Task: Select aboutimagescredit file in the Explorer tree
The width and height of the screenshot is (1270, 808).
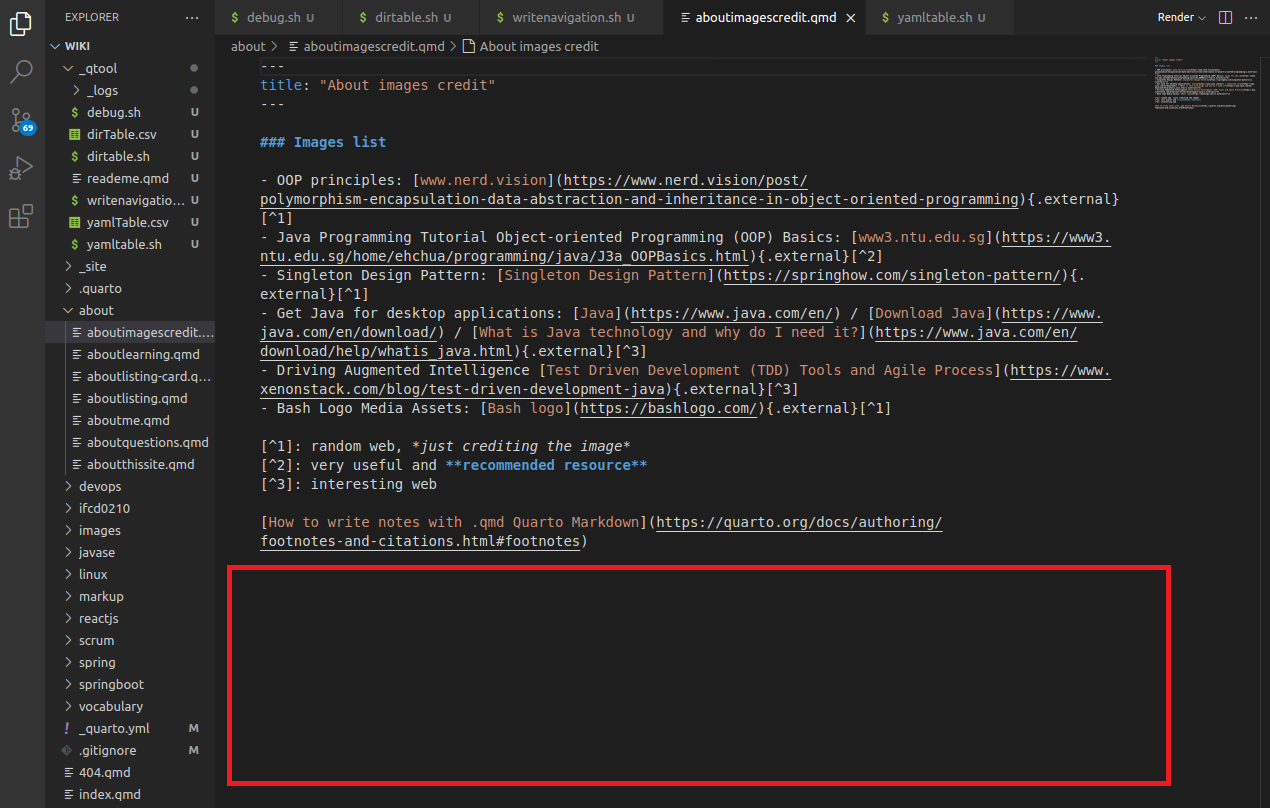Action: (130, 332)
